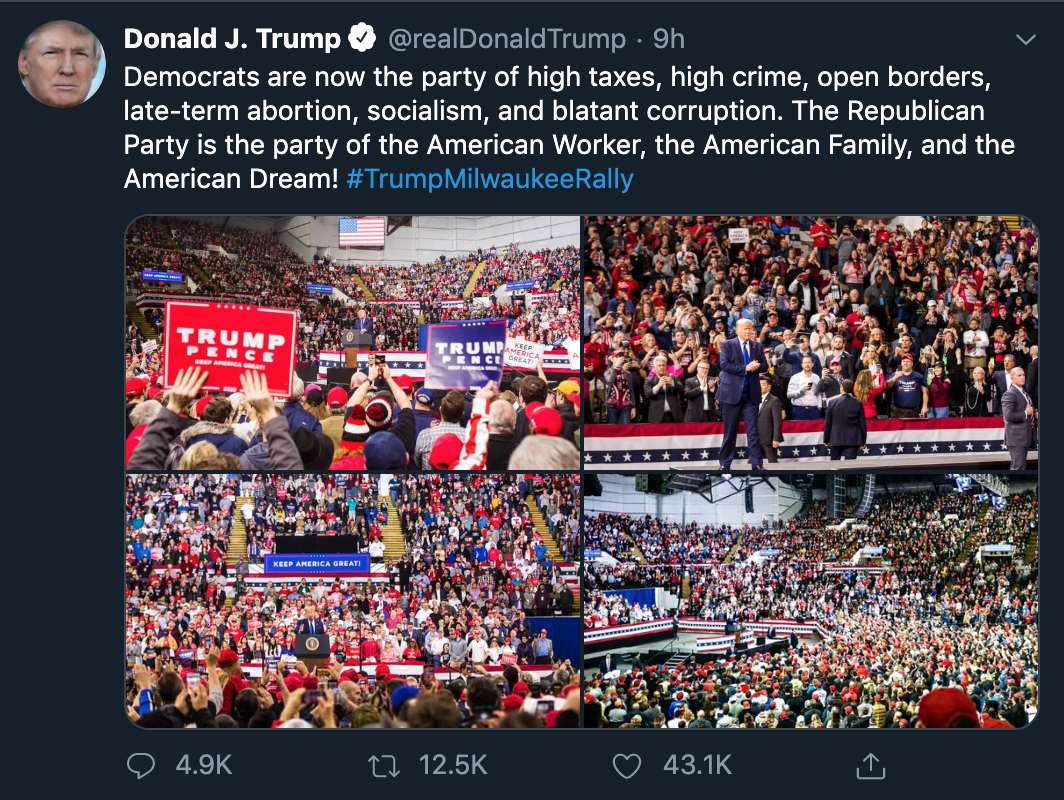1064x800 pixels.
Task: Click the verified badge next to name
Action: [x=362, y=37]
